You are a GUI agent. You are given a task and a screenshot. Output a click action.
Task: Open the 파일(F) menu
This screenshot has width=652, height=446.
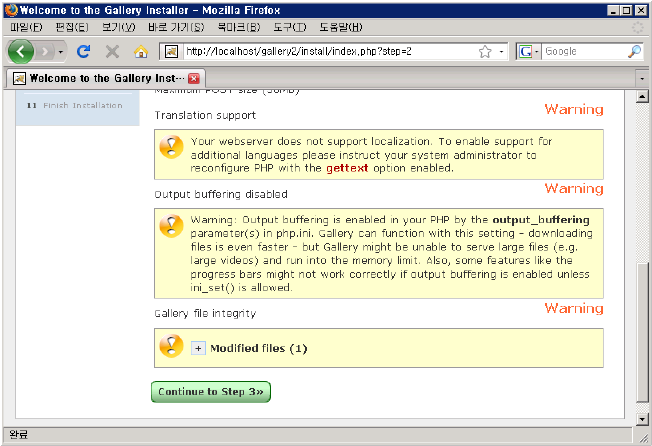26,27
